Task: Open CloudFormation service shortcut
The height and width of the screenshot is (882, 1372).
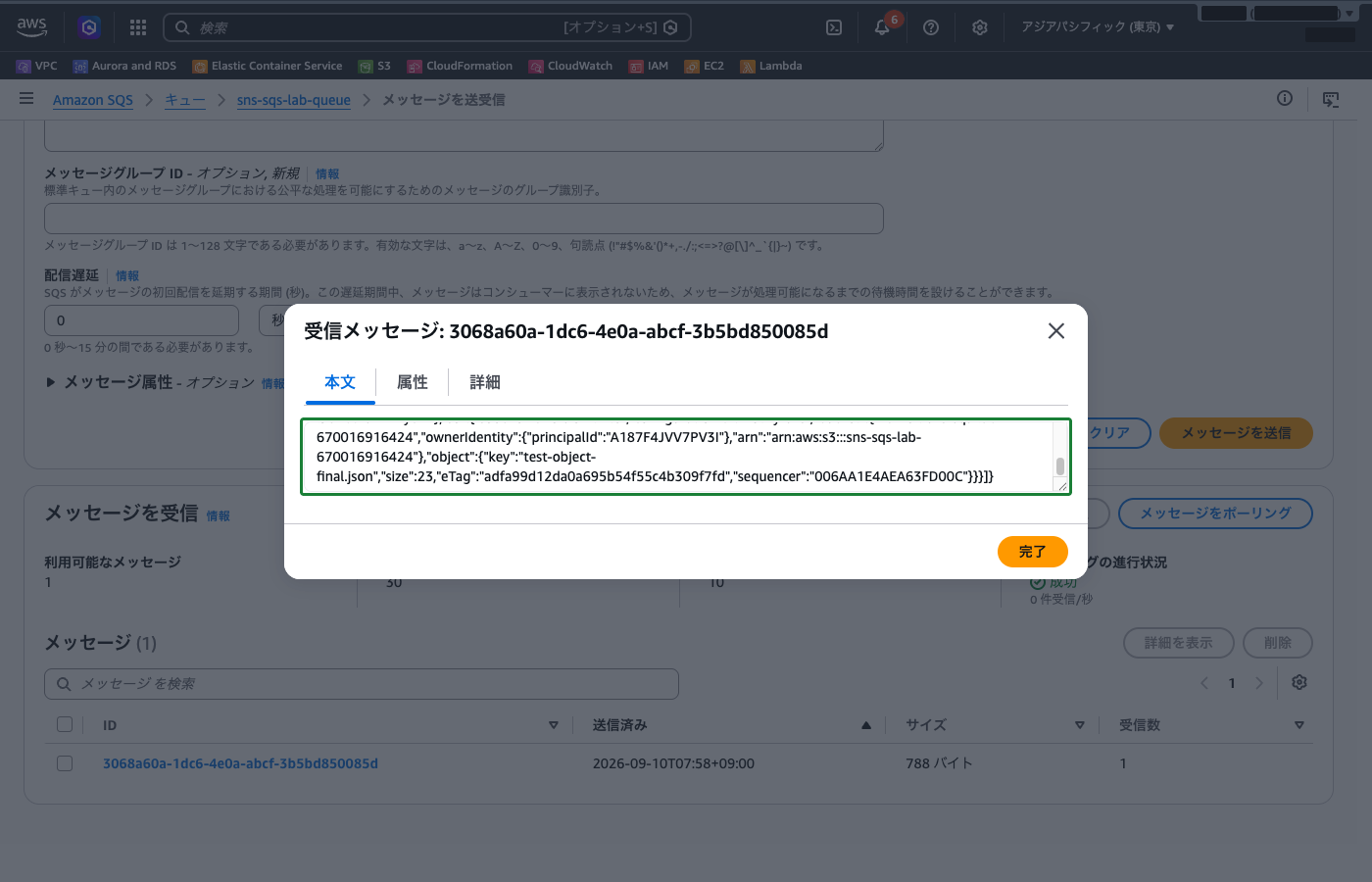Action: [x=460, y=66]
